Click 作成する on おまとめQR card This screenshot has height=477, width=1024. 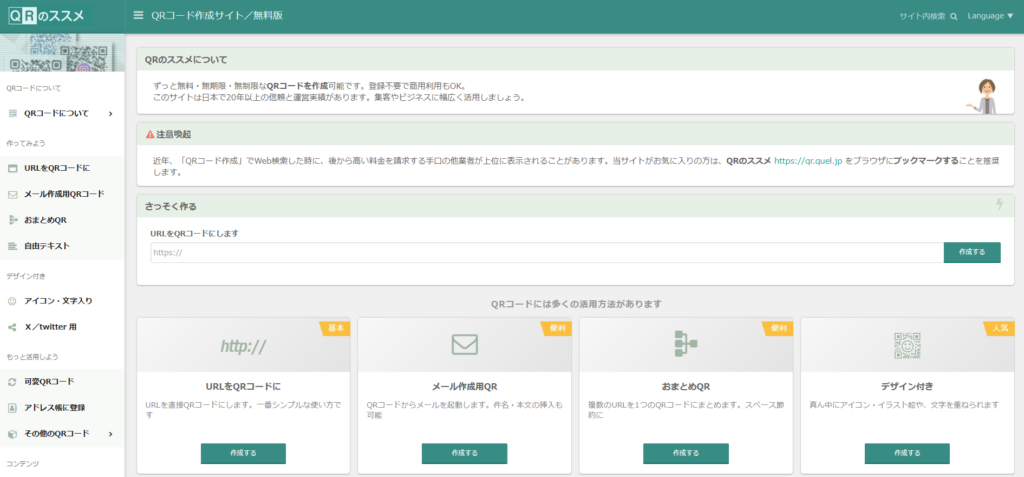686,453
